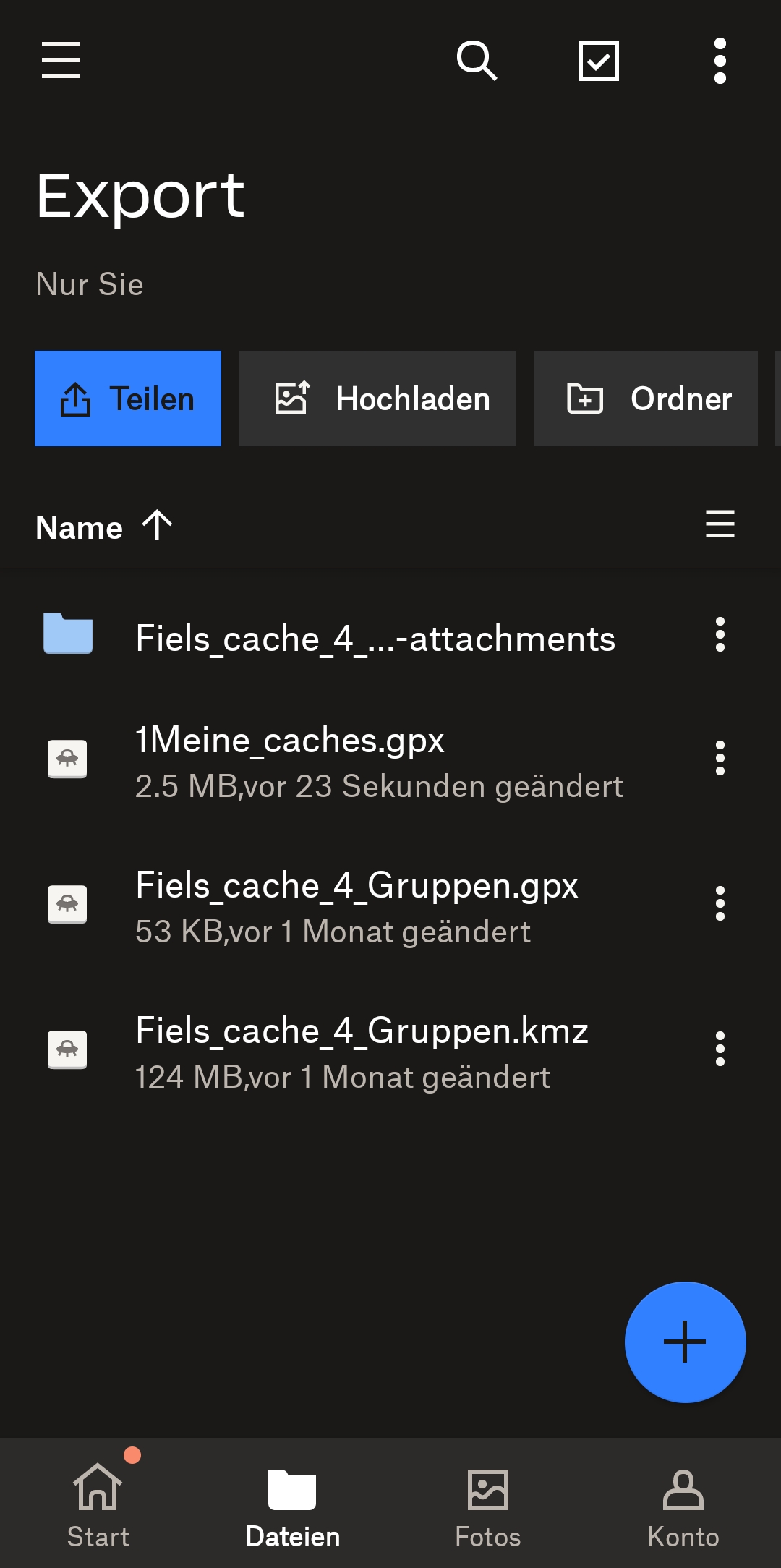Tap the Hochladen upload button
Screen dimensions: 781x1568
pyautogui.click(x=377, y=399)
